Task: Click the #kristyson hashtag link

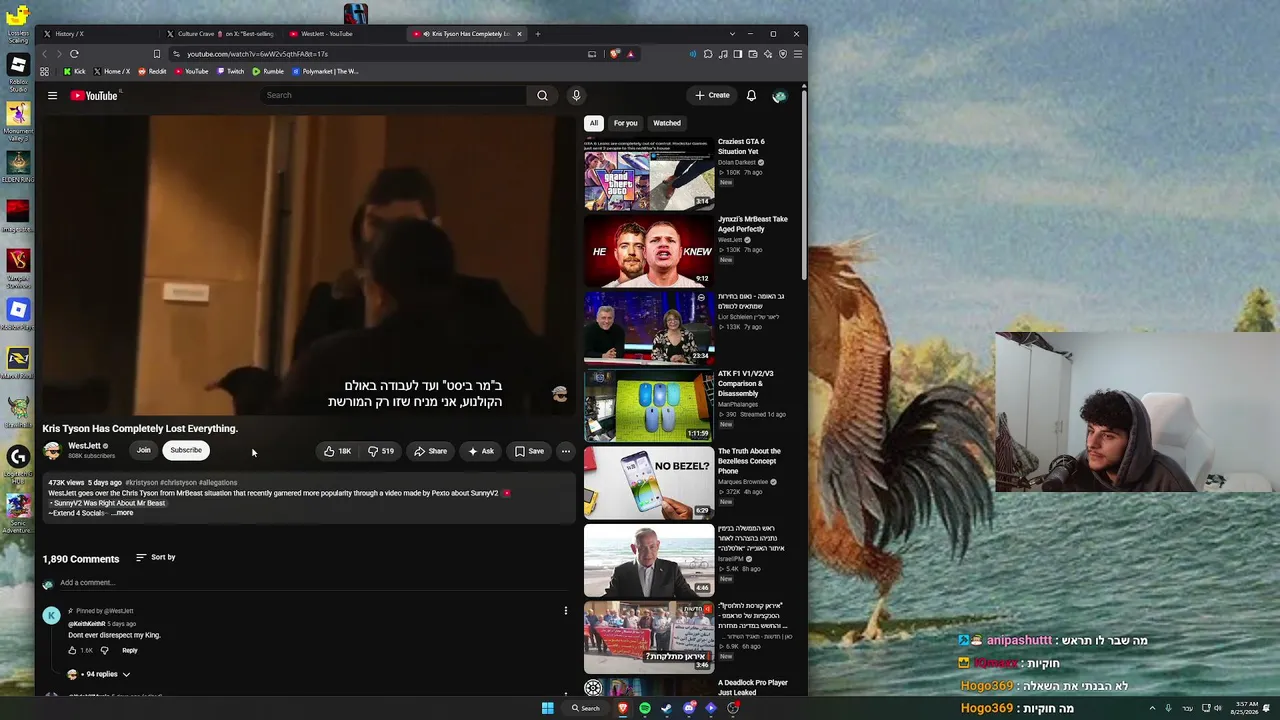Action: 141,483
